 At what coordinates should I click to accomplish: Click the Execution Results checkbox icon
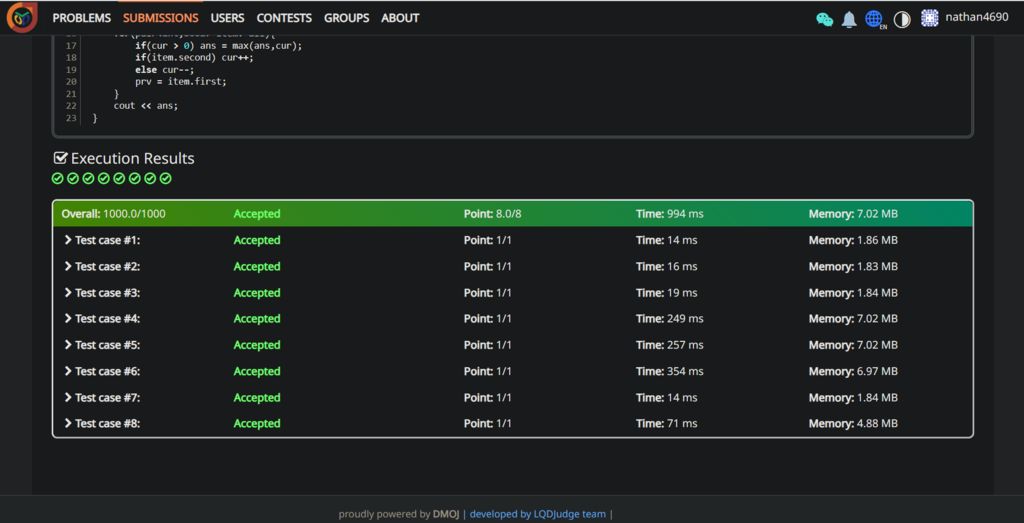[x=60, y=158]
